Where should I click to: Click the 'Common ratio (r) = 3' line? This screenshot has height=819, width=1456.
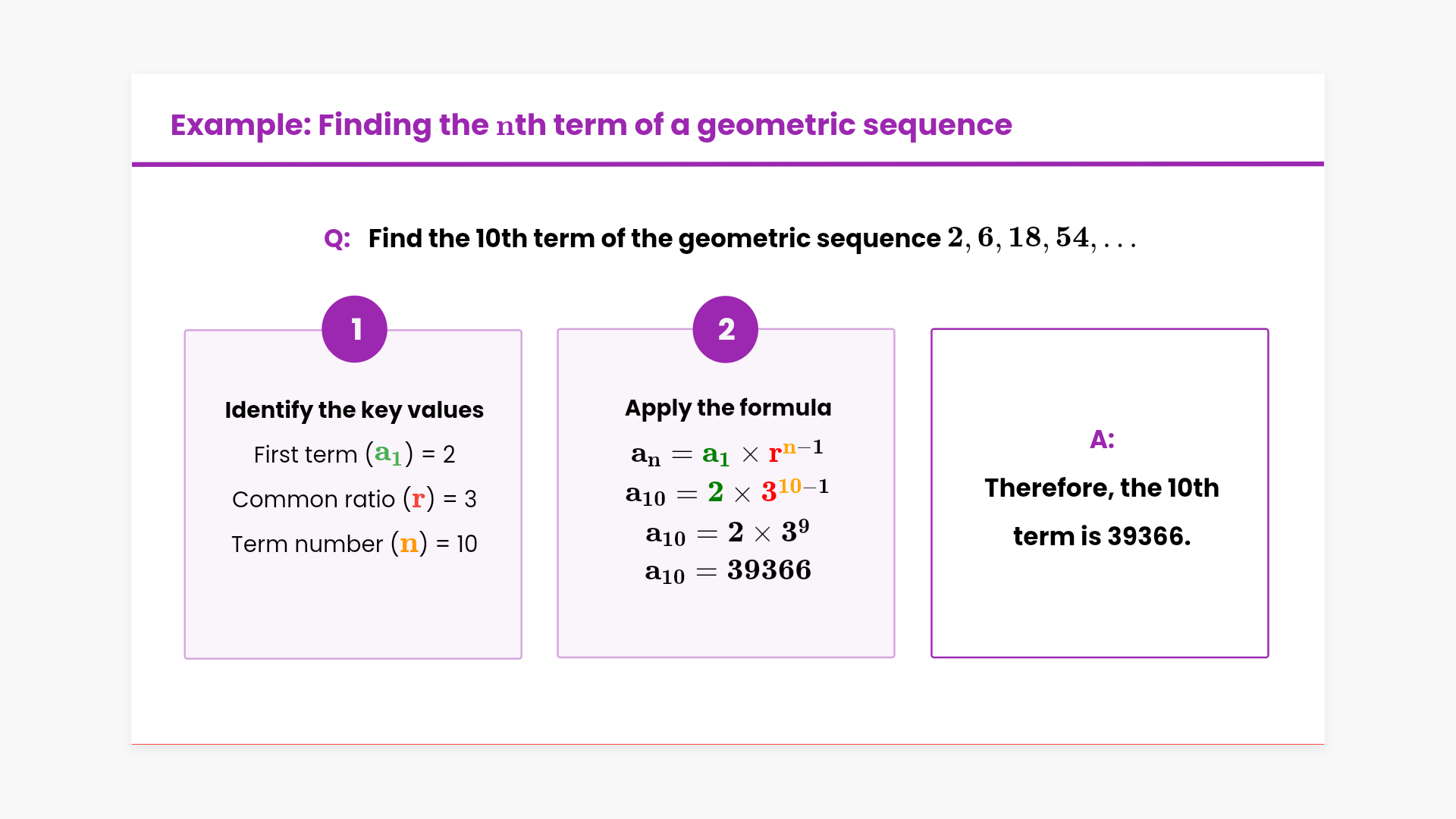point(354,499)
